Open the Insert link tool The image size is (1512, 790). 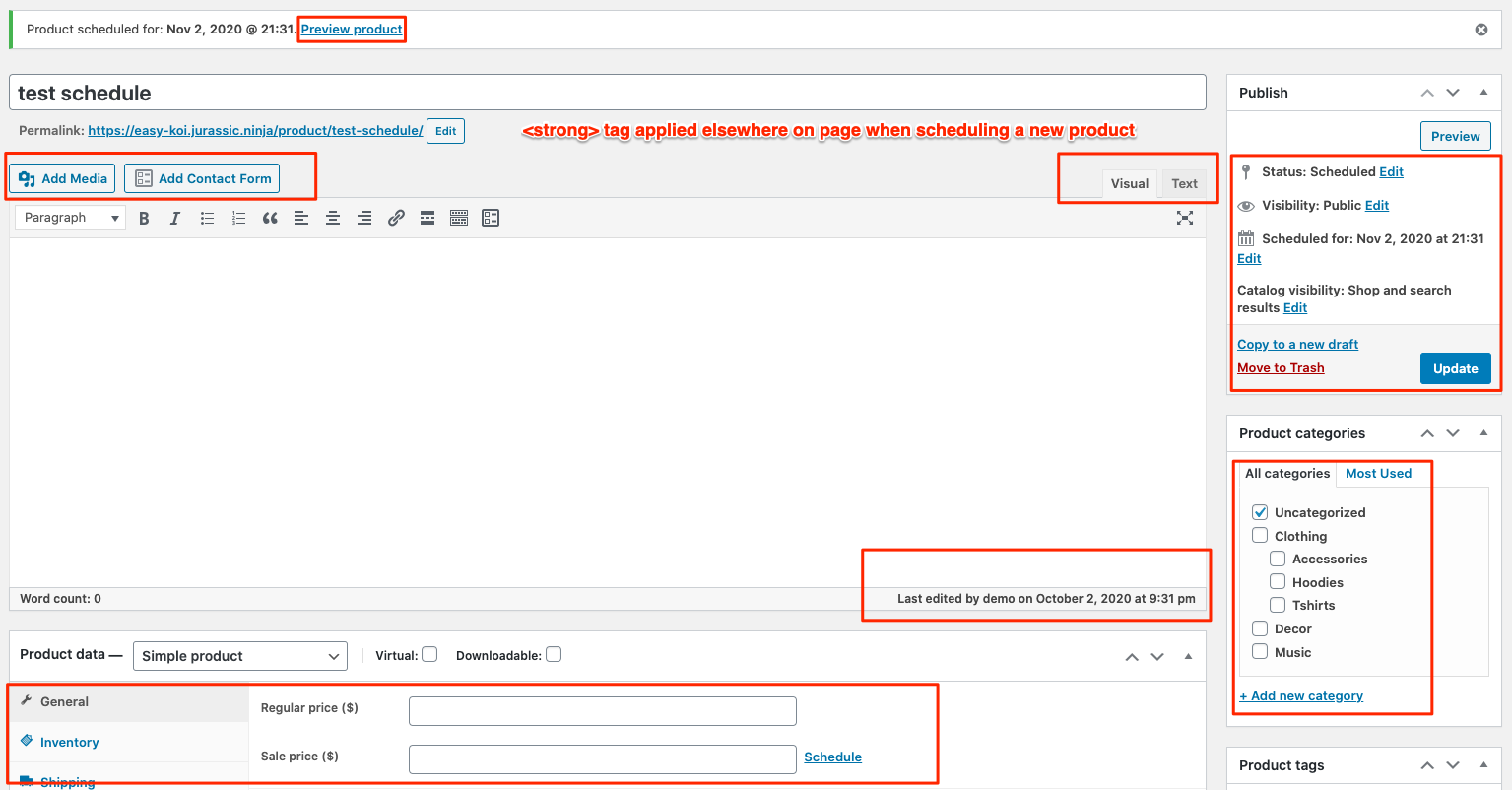tap(396, 218)
